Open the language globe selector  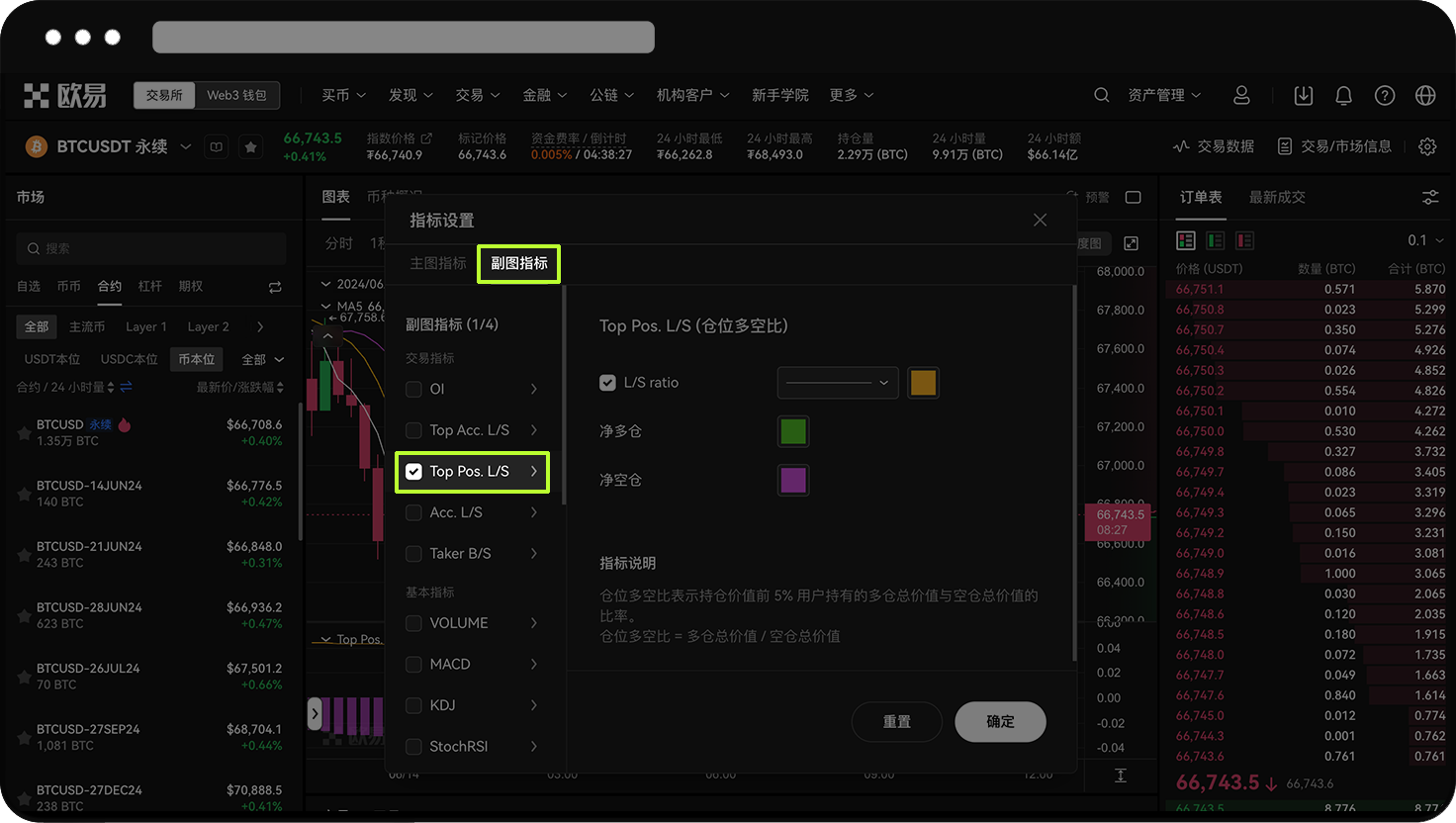tap(1424, 95)
